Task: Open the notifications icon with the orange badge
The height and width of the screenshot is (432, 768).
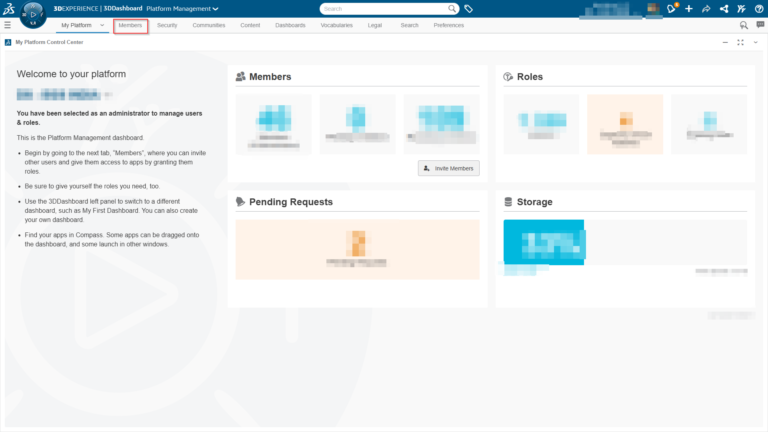Action: point(672,8)
